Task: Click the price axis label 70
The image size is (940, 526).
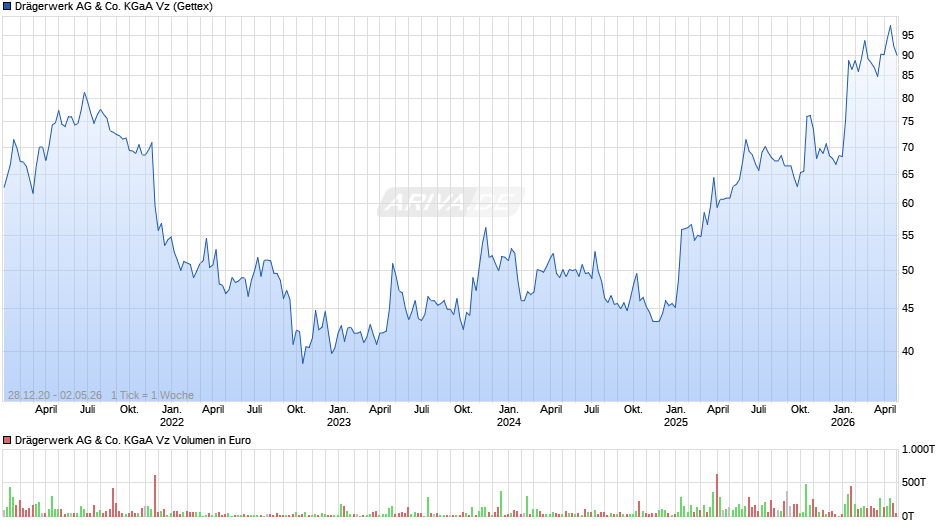Action: (x=908, y=148)
